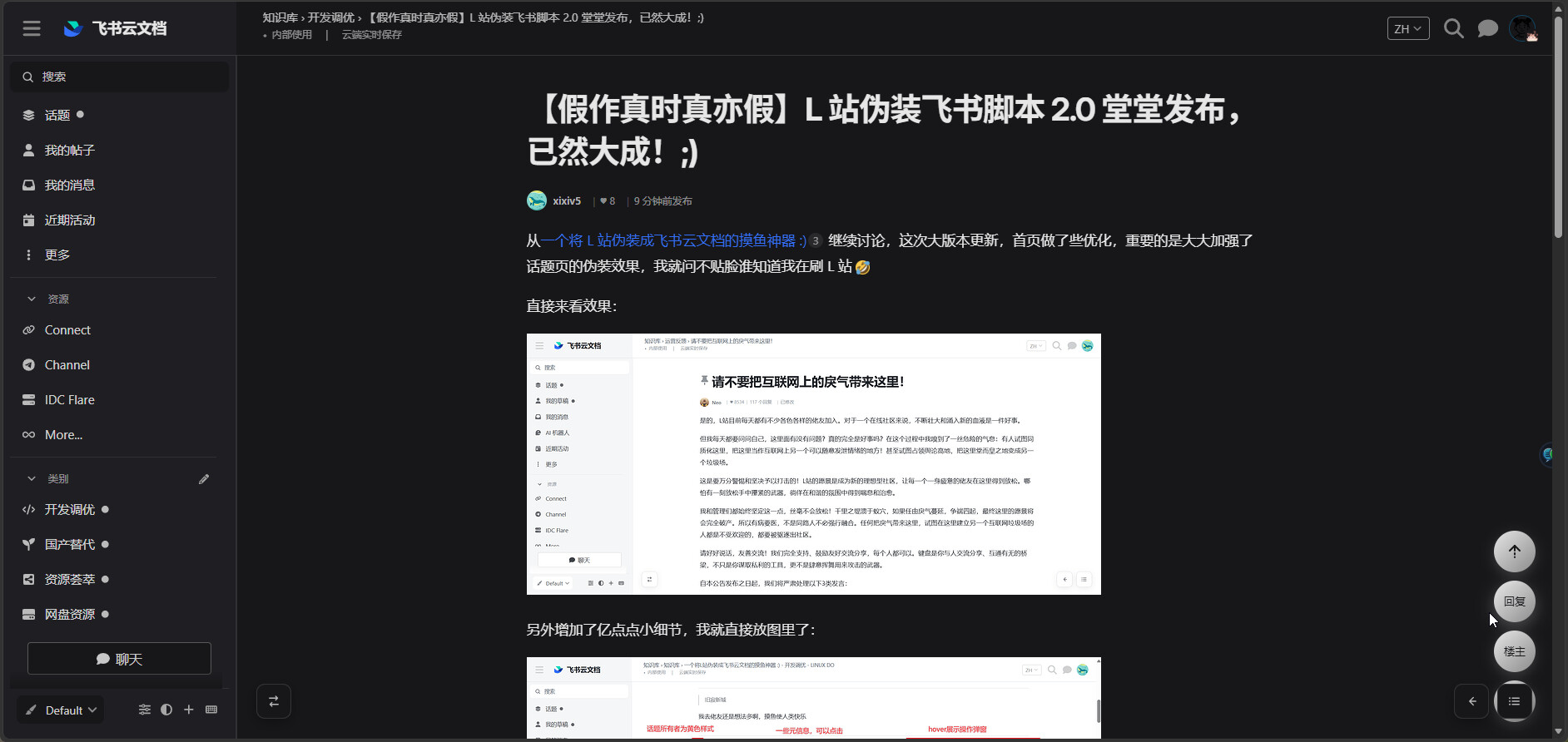1568x742 pixels.
Task: Click the plus icon in the sidebar footer
Action: click(189, 710)
